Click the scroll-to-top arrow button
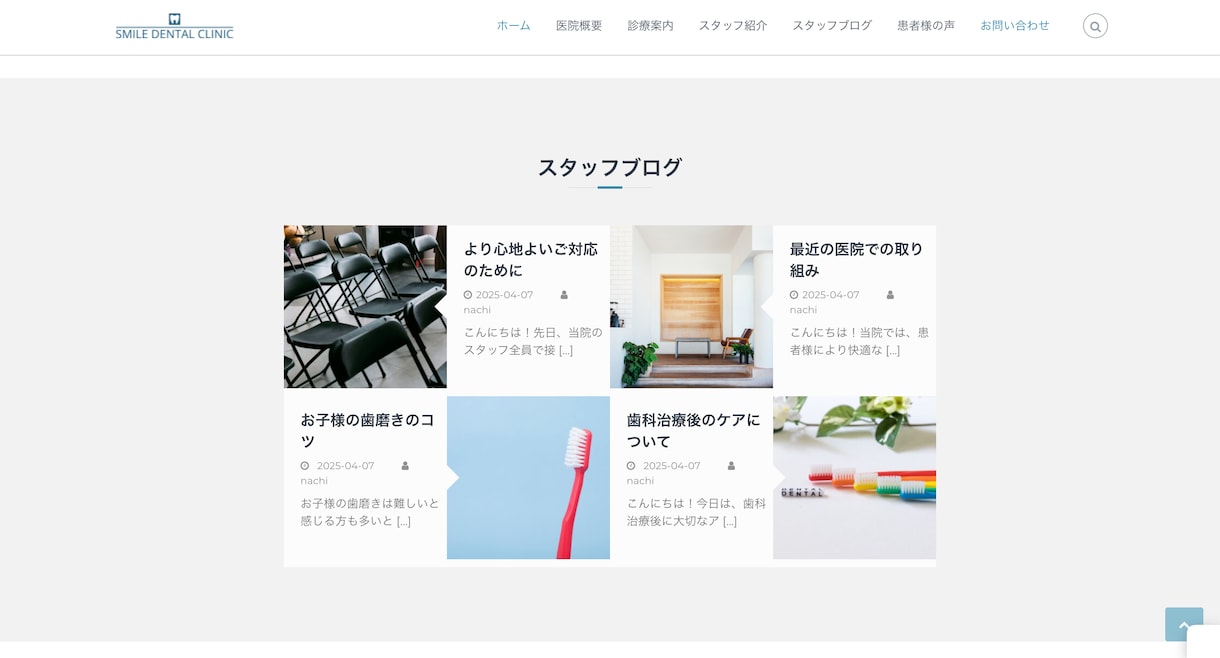 pyautogui.click(x=1184, y=624)
